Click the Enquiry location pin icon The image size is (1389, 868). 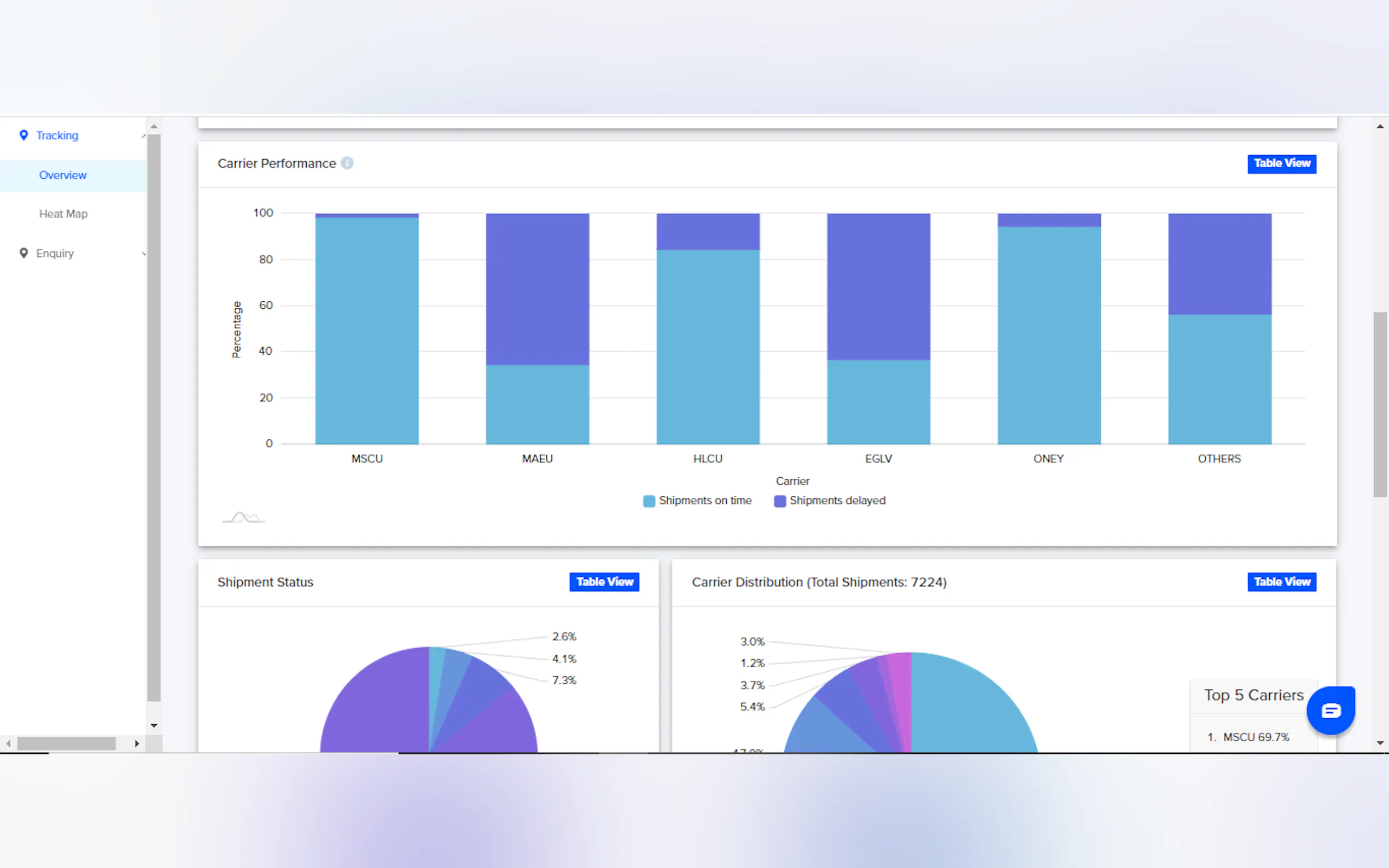[x=24, y=253]
